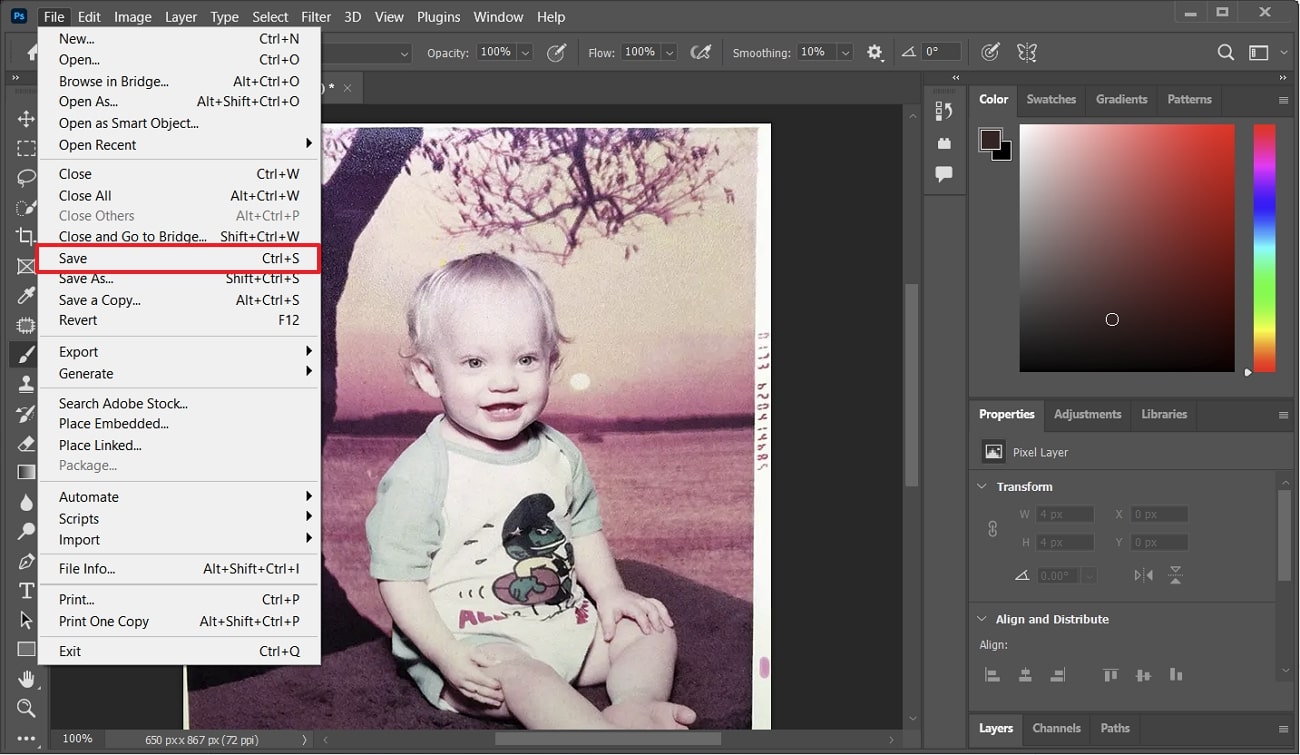This screenshot has height=755, width=1300.
Task: Toggle the width-height link chain icon
Action: pos(992,529)
